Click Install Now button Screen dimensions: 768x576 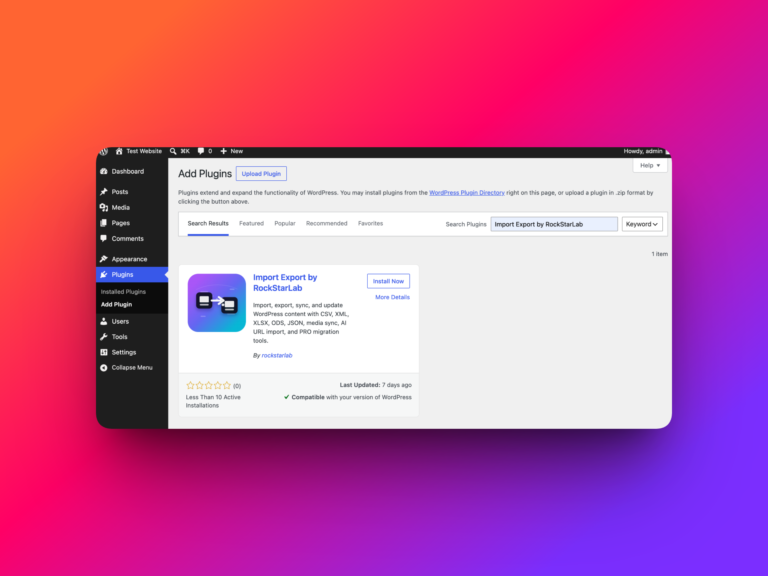coord(388,281)
